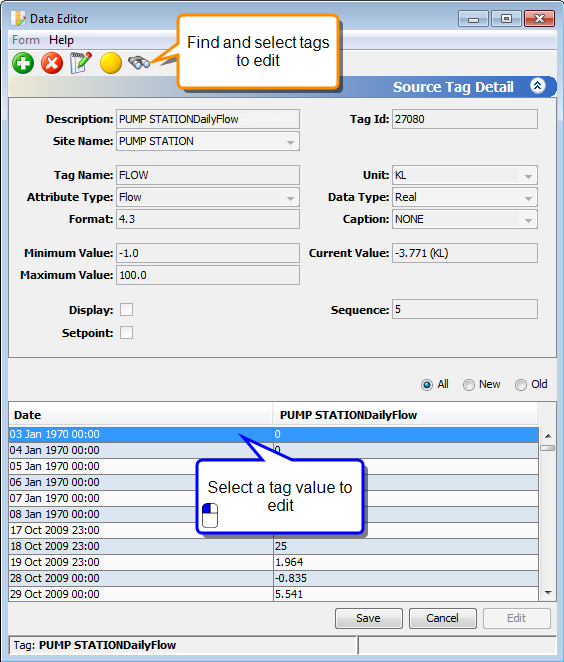Image resolution: width=564 pixels, height=662 pixels.
Task: Click the Save button
Action: tap(369, 618)
